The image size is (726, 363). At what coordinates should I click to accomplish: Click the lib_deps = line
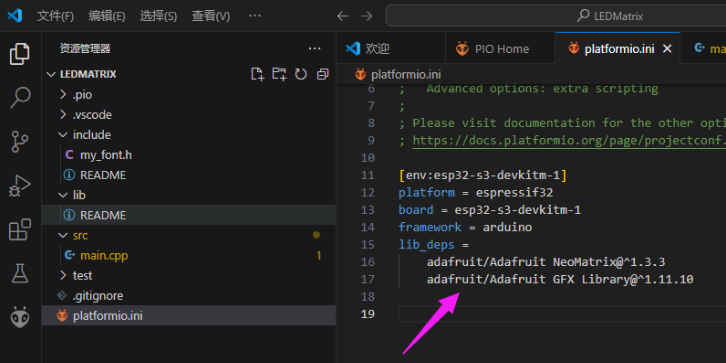[x=434, y=244]
